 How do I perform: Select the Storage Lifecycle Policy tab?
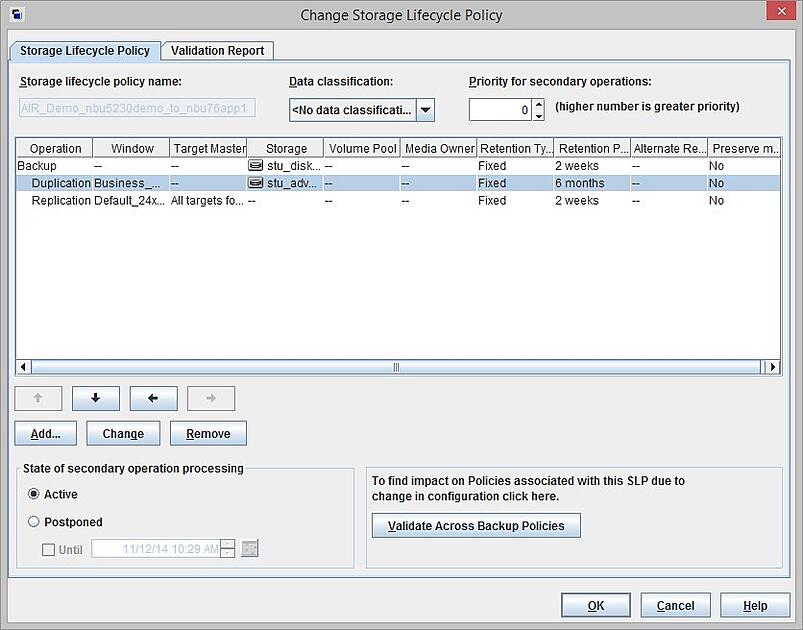(84, 50)
